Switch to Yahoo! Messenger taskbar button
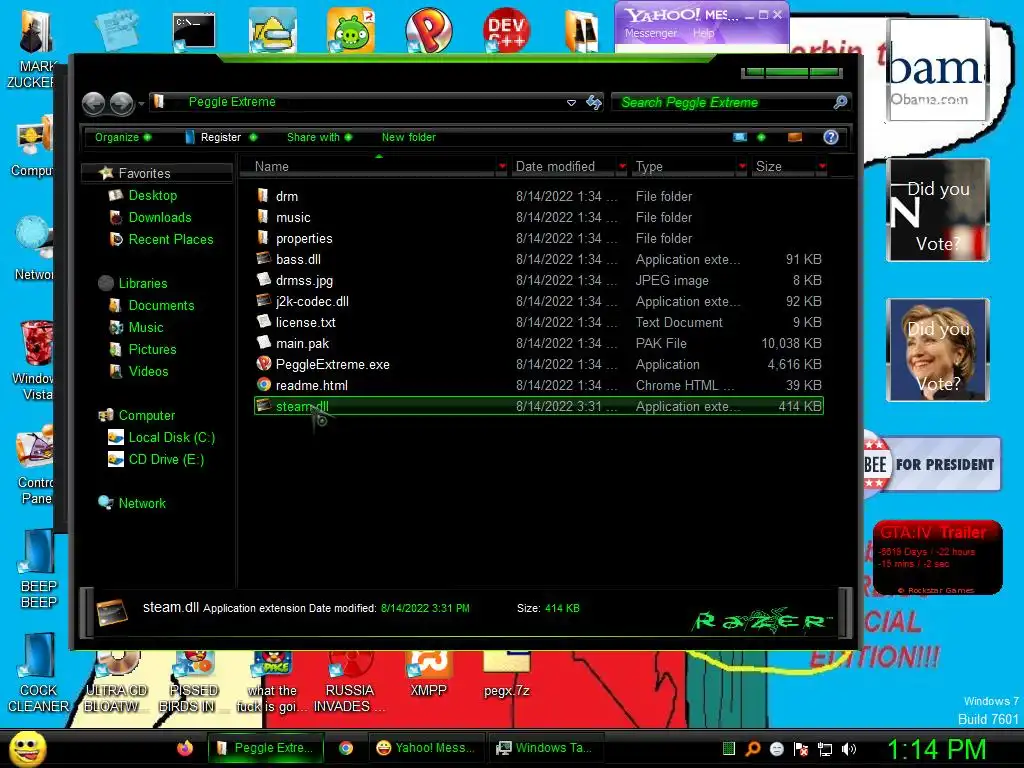 [x=426, y=748]
